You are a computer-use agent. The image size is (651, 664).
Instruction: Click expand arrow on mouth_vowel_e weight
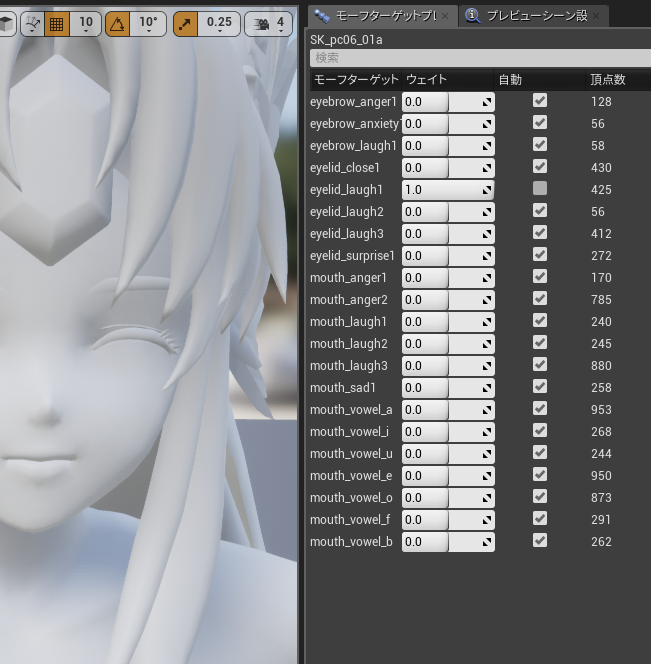(487, 476)
